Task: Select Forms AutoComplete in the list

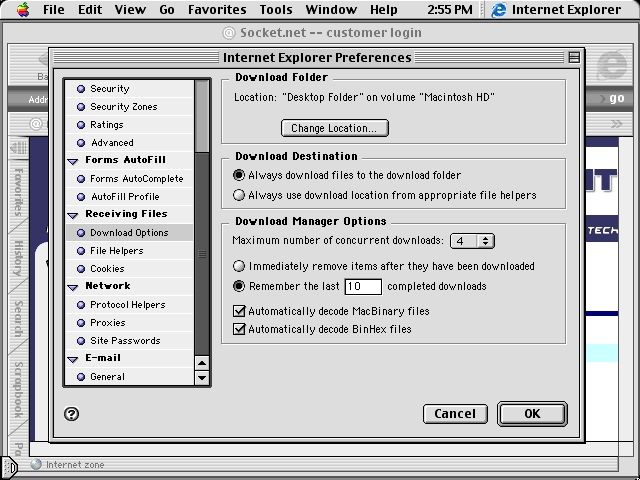Action: [130, 178]
